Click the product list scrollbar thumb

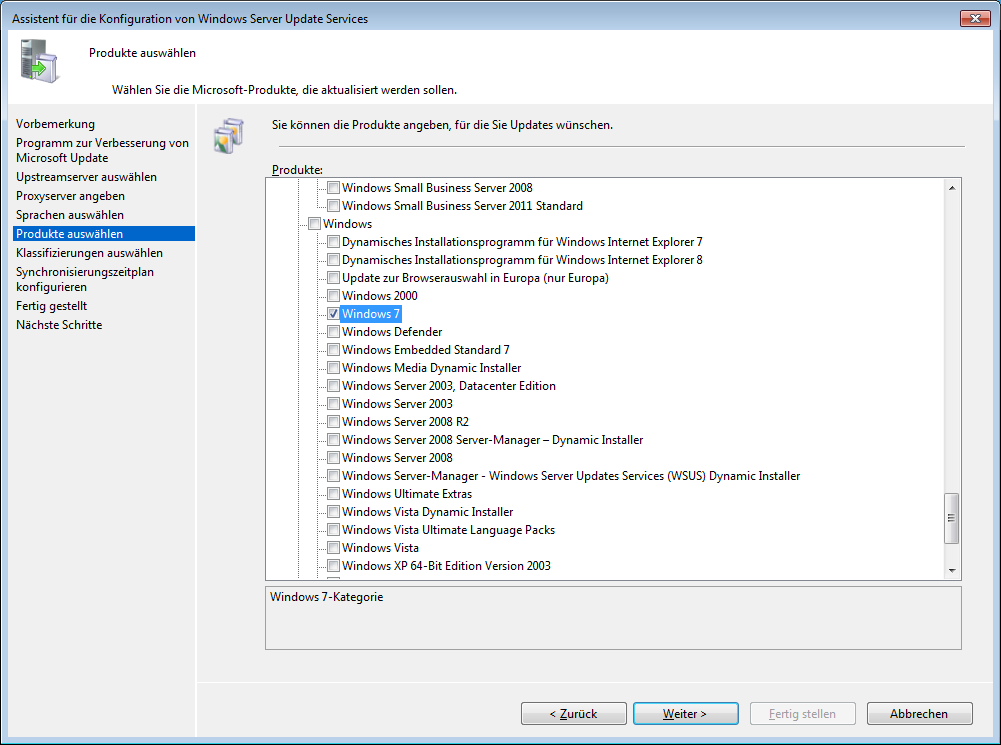pyautogui.click(x=952, y=518)
